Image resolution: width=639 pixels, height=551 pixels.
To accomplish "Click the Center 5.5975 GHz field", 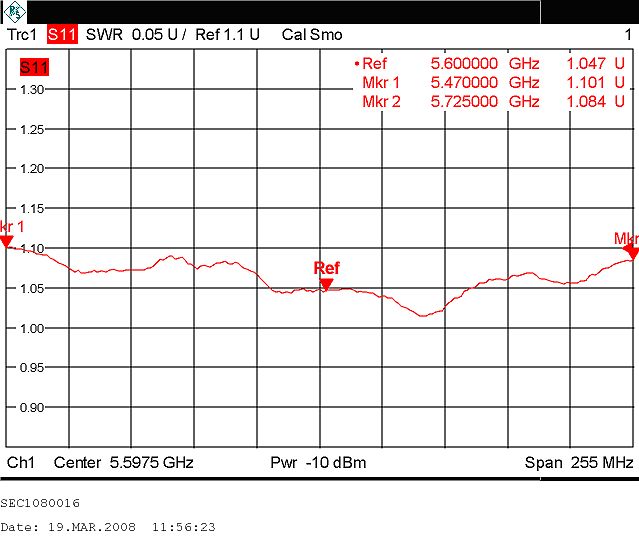I will (x=123, y=463).
